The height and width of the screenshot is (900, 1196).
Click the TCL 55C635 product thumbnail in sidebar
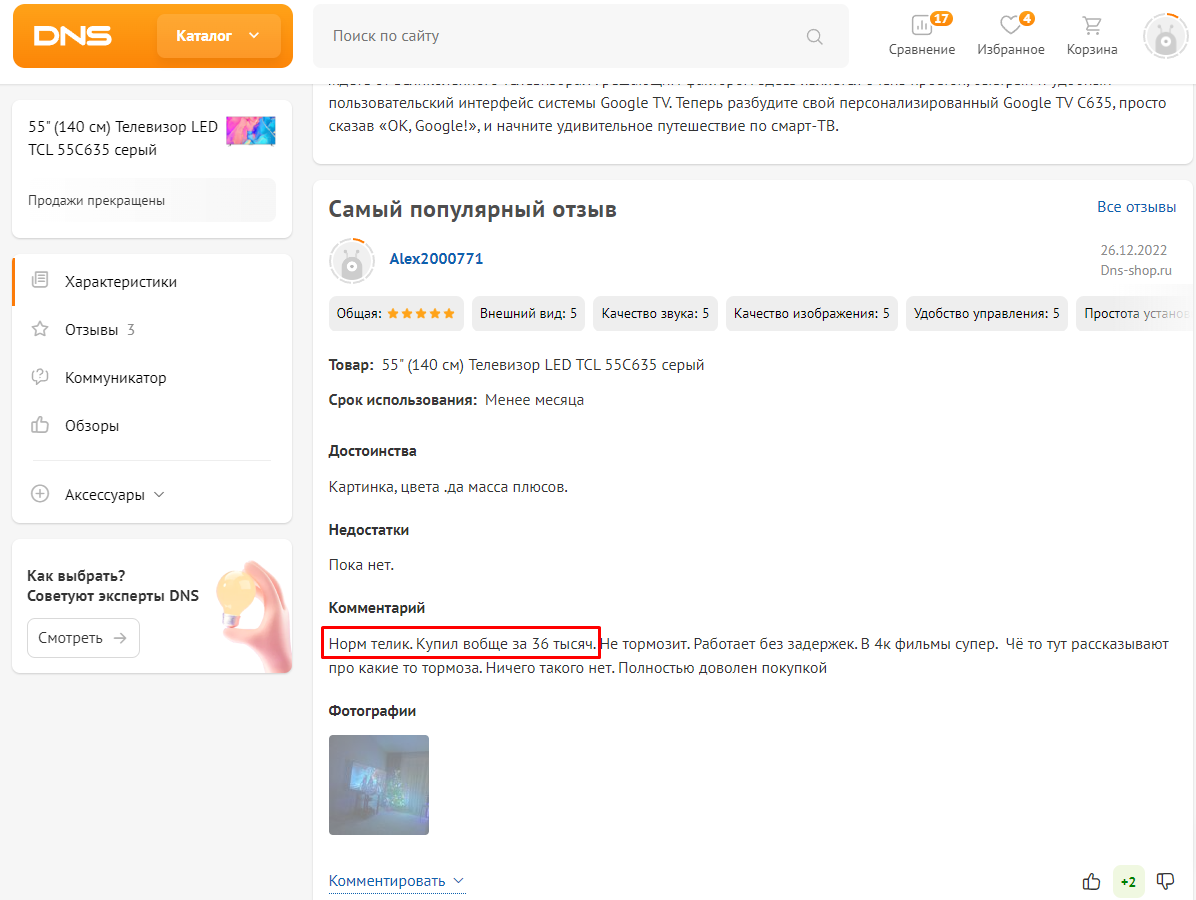tap(251, 130)
